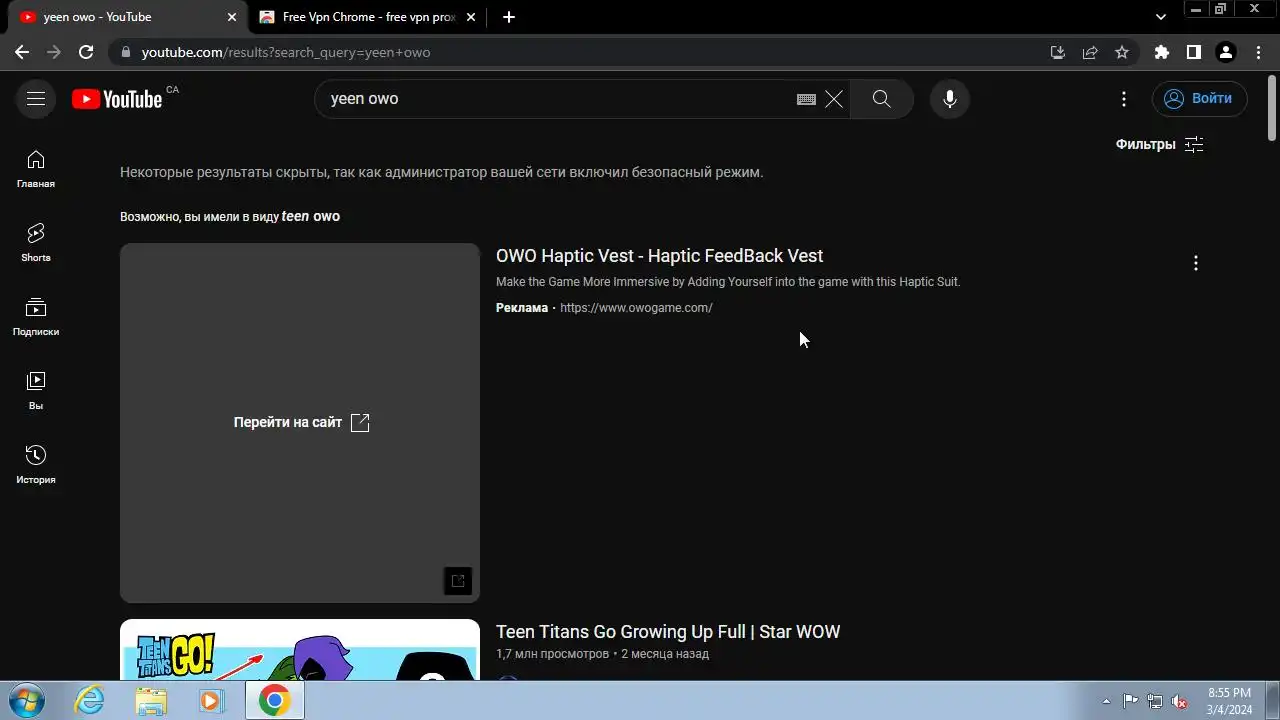The image size is (1280, 720).
Task: Click the YouTube logo
Action: pos(117,99)
